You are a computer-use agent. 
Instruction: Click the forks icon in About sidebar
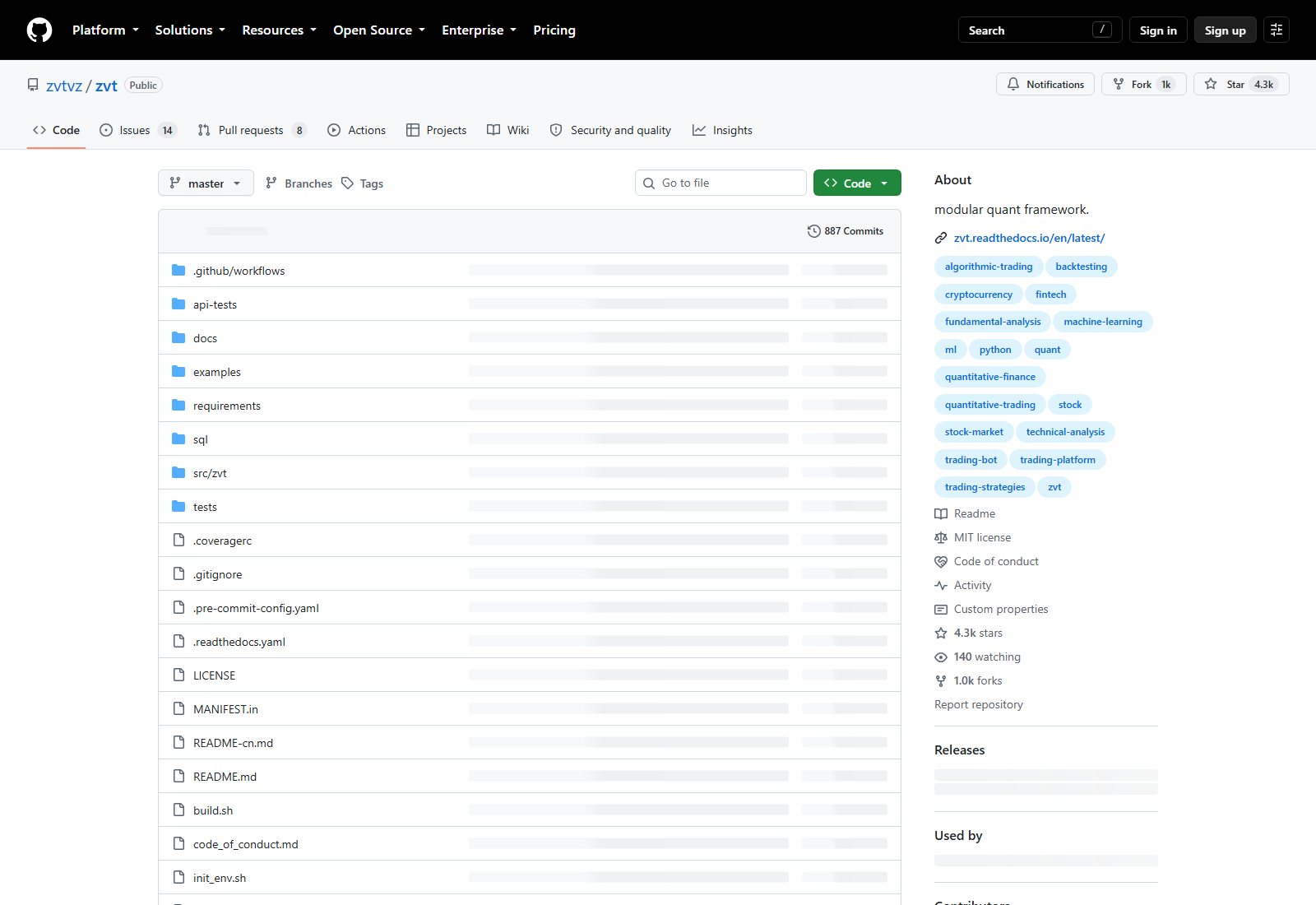[941, 681]
